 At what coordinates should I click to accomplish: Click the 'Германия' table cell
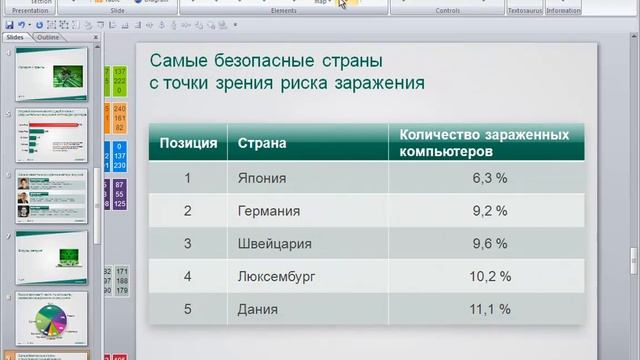pos(308,211)
